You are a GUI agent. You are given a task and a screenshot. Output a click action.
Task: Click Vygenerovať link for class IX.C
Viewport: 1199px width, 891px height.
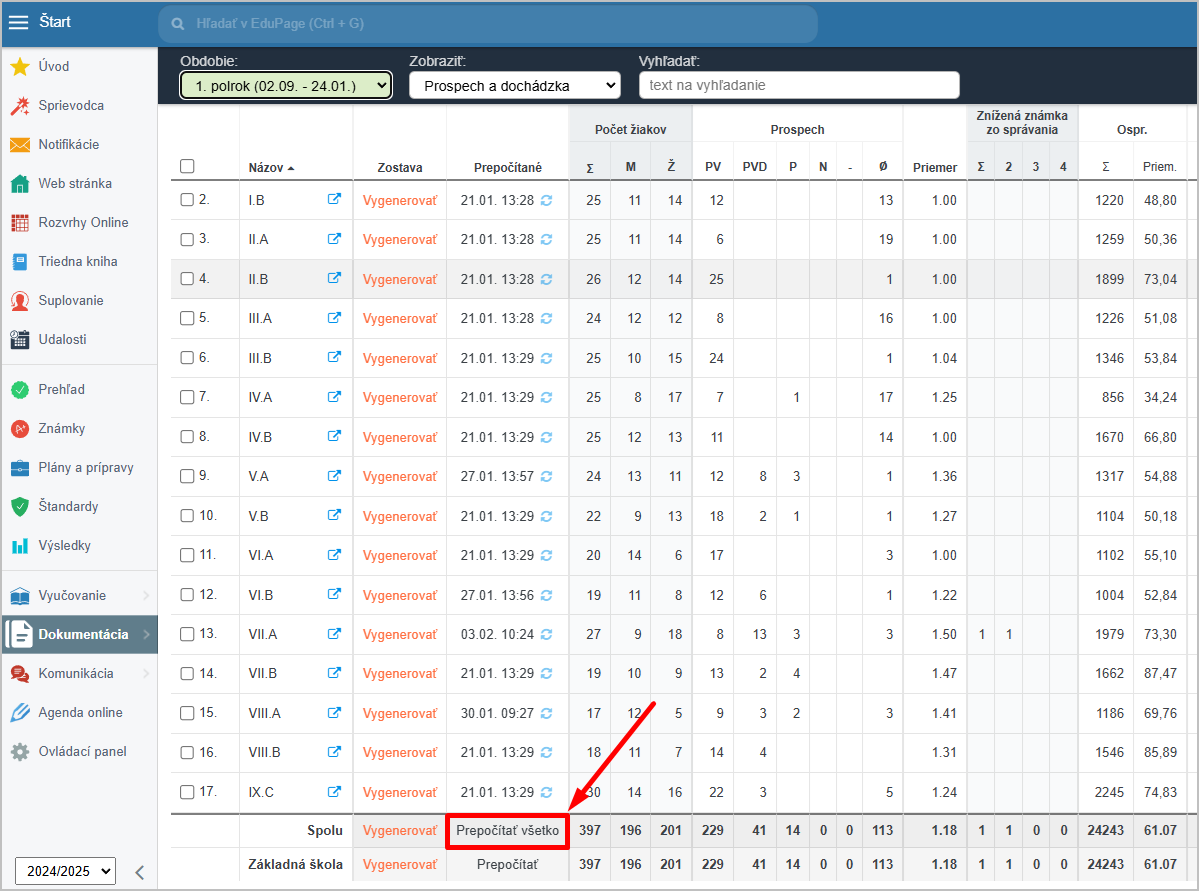(399, 792)
